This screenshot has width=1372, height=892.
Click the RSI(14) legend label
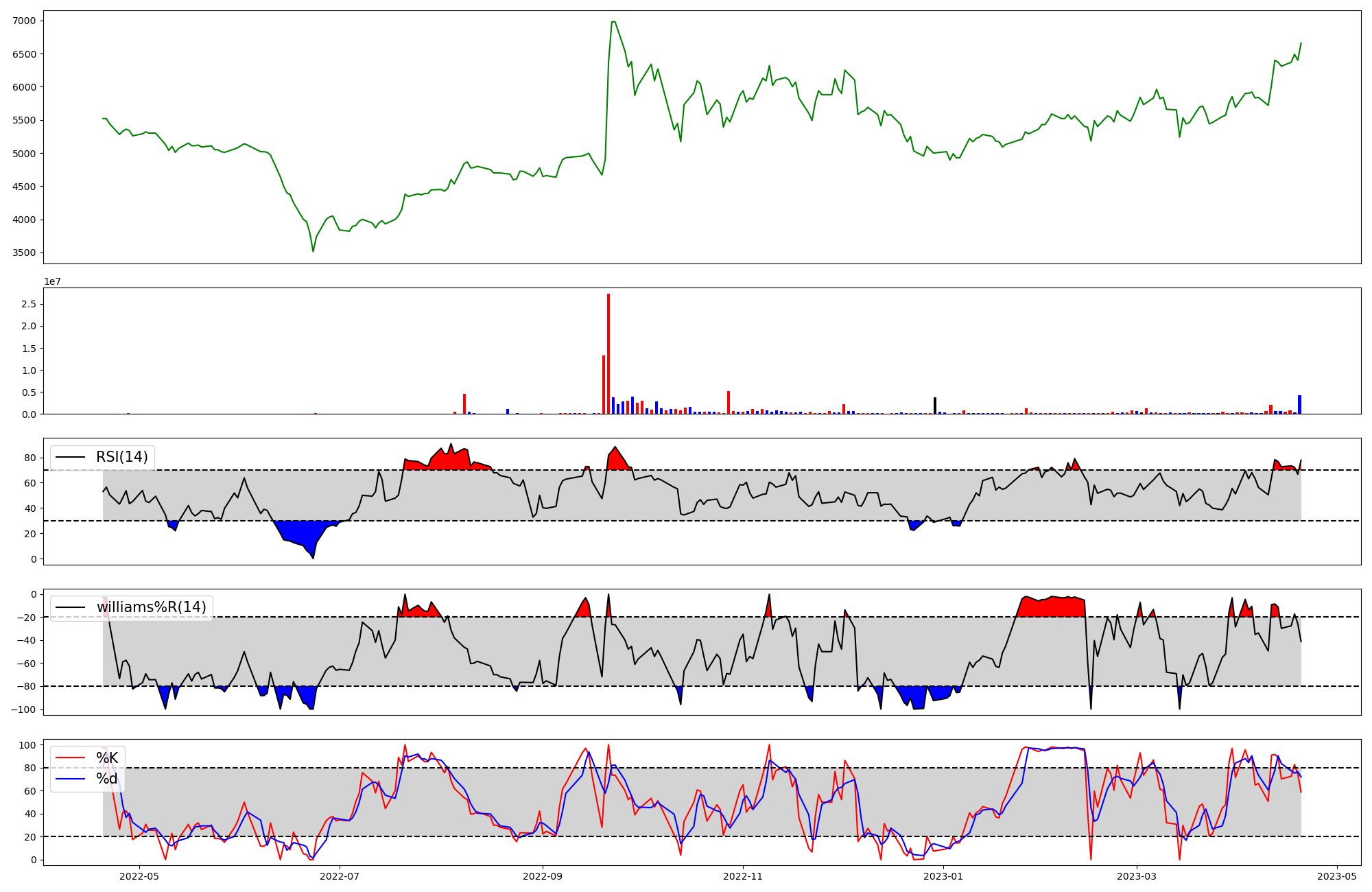click(121, 457)
